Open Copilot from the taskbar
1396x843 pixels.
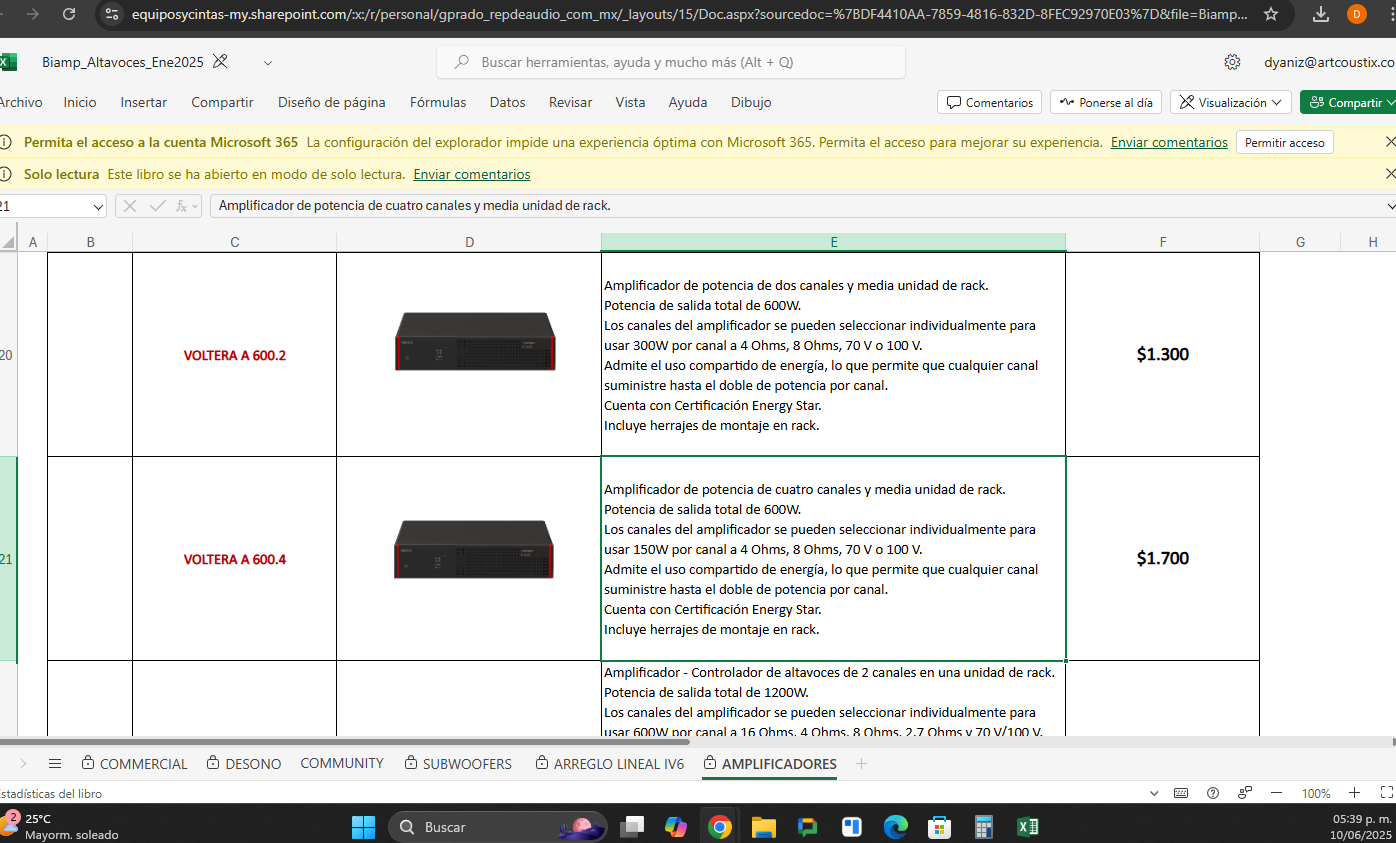[676, 827]
